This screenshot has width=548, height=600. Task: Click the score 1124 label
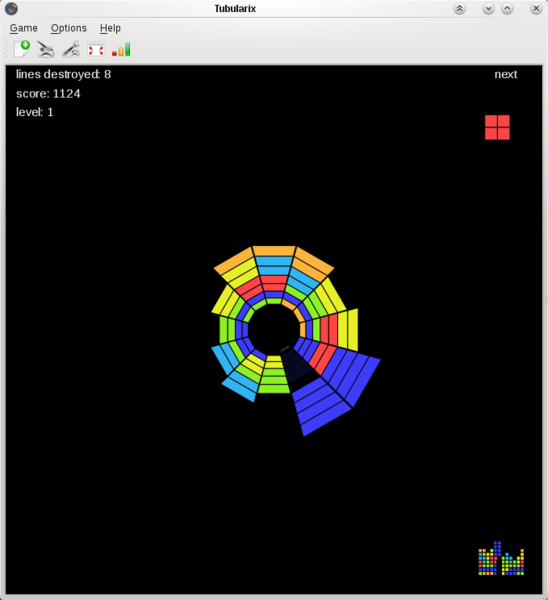[48, 94]
